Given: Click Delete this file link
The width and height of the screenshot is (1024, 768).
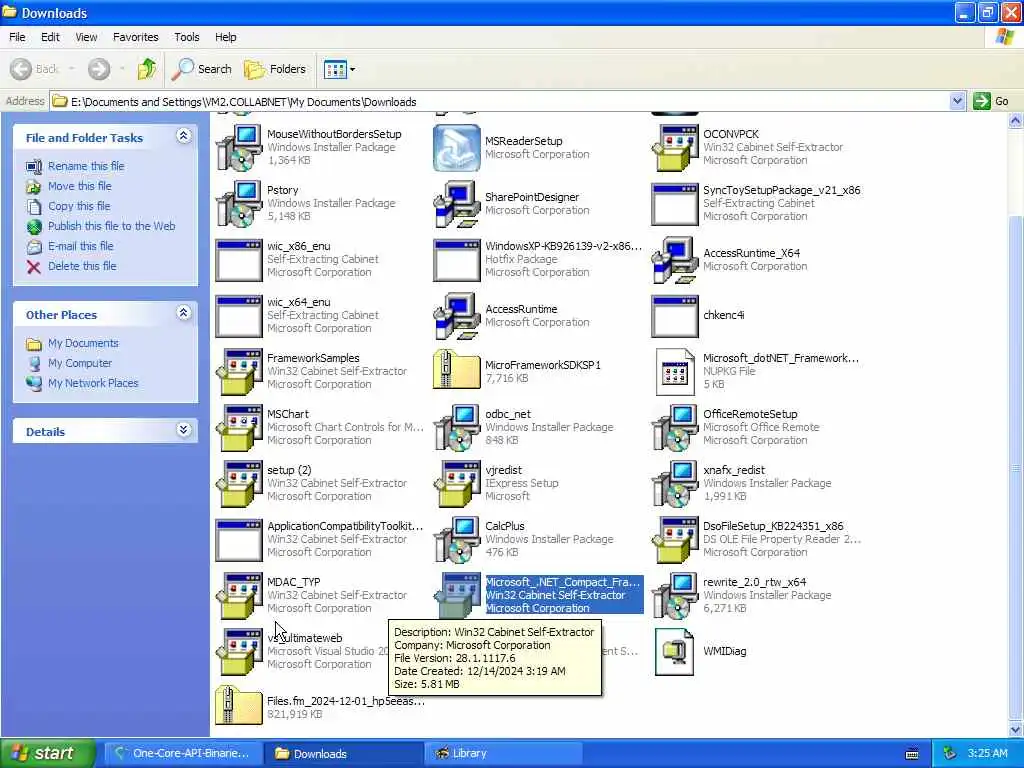Looking at the screenshot, I should click(82, 266).
